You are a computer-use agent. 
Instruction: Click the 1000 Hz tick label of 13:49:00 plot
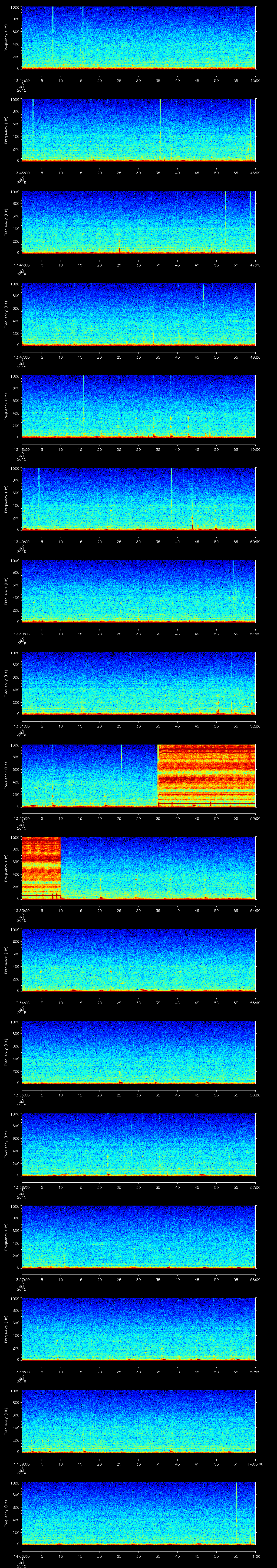point(15,469)
